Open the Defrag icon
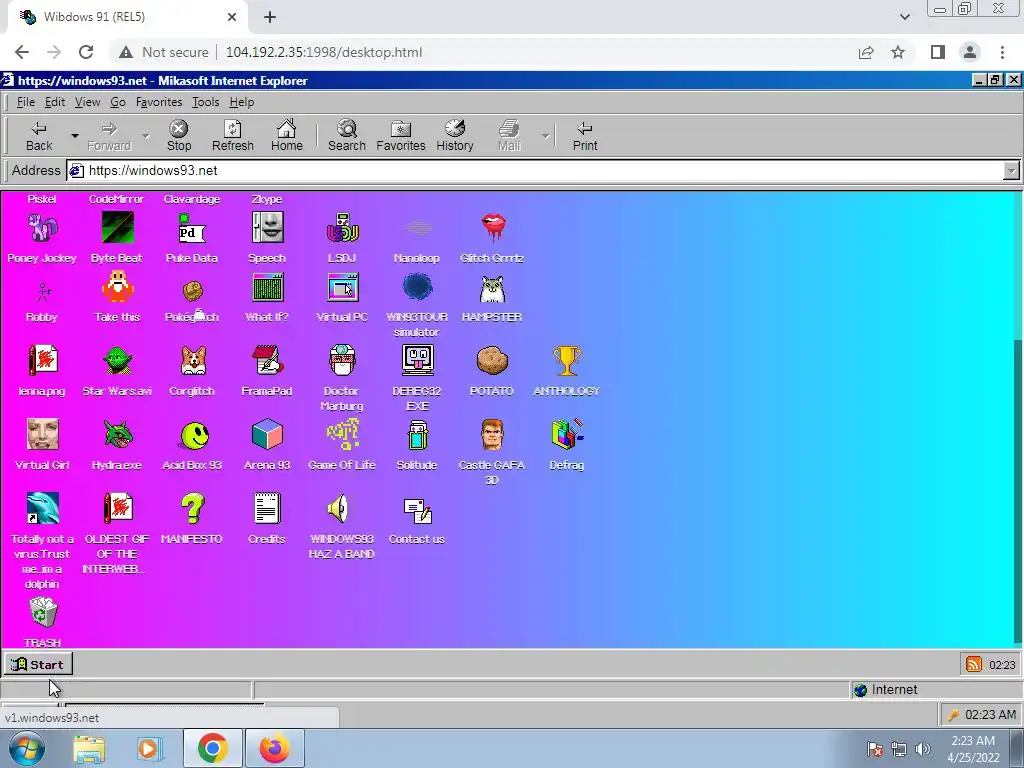Image resolution: width=1024 pixels, height=768 pixels. click(567, 435)
